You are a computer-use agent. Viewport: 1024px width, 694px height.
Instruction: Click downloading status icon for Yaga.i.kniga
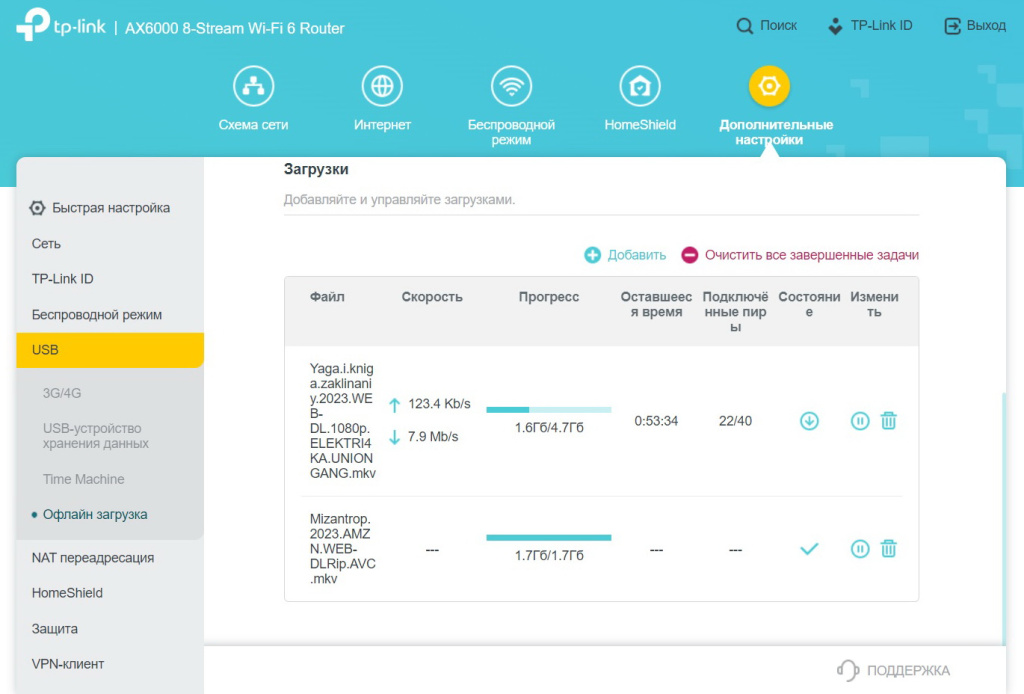(809, 421)
